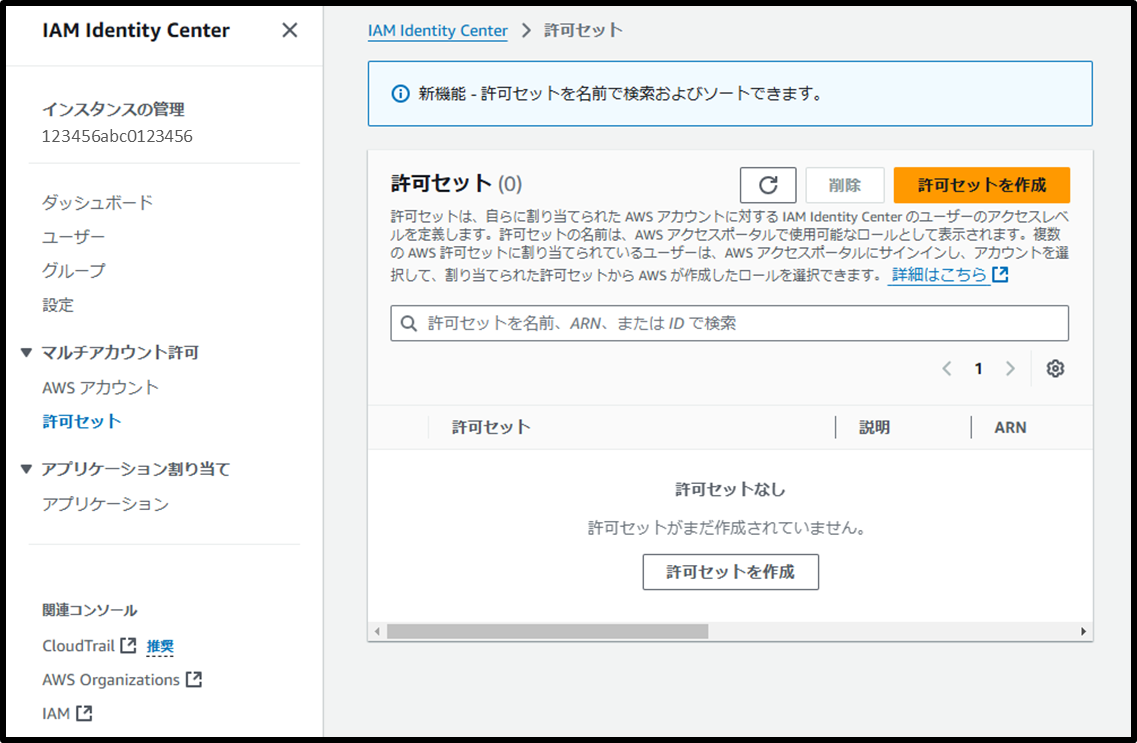This screenshot has height=743, width=1137.
Task: Click the scrollbar right arrow
Action: pyautogui.click(x=1083, y=631)
